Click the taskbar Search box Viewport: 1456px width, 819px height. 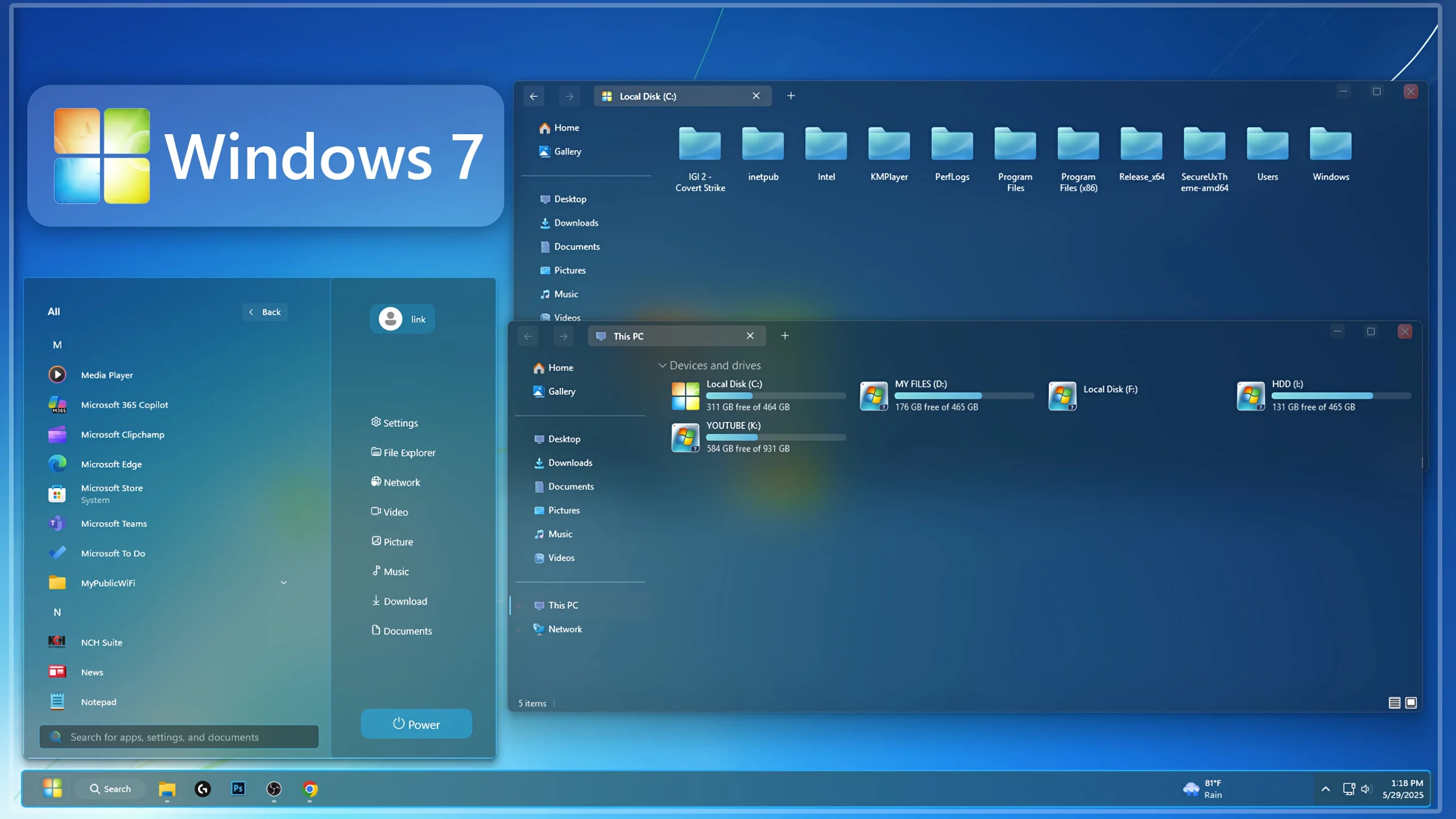coord(110,788)
